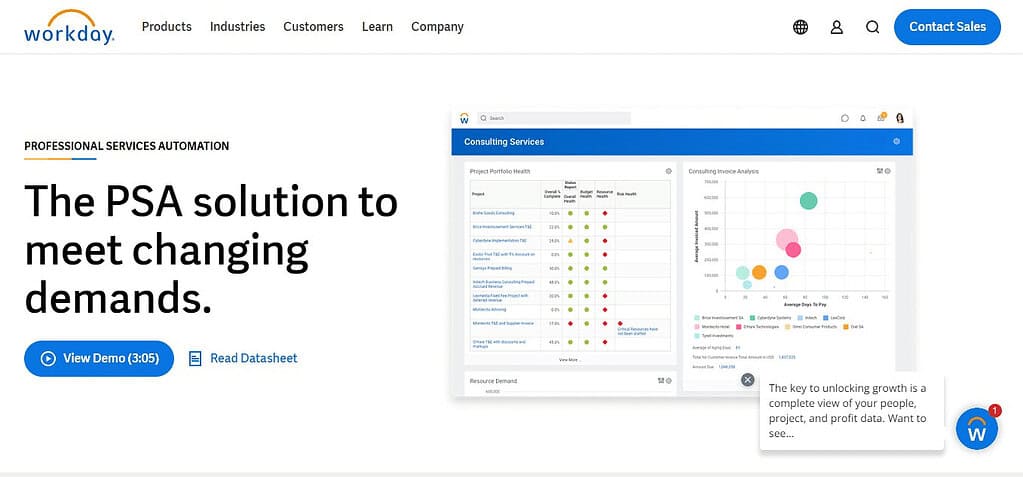
Task: Open the Company menu
Action: 437,27
